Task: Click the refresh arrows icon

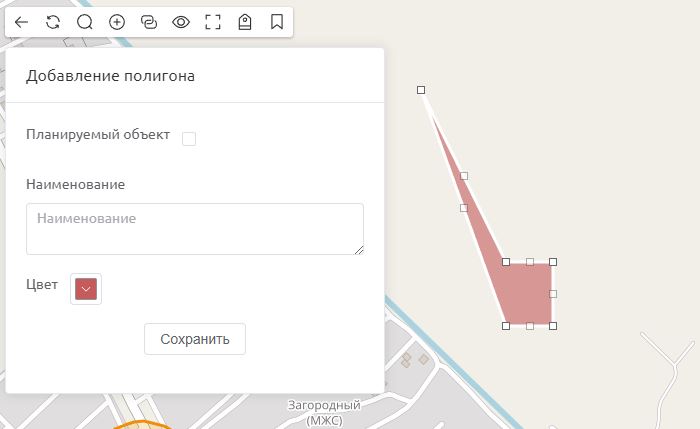Action: 53,22
